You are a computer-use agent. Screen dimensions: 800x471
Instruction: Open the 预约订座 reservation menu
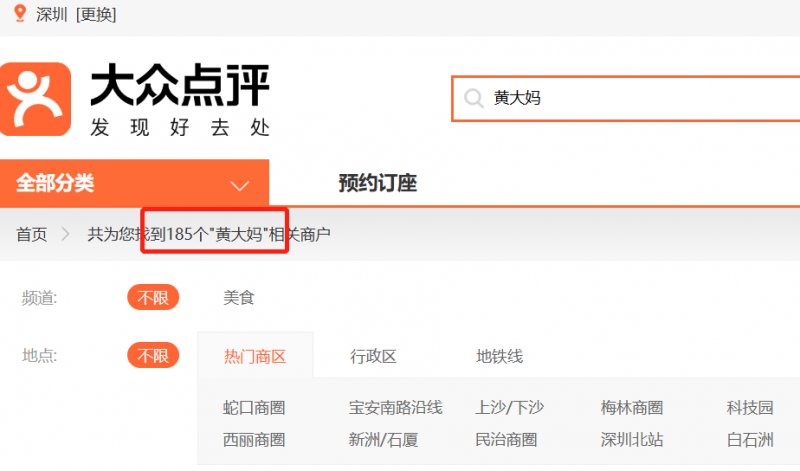click(x=378, y=183)
